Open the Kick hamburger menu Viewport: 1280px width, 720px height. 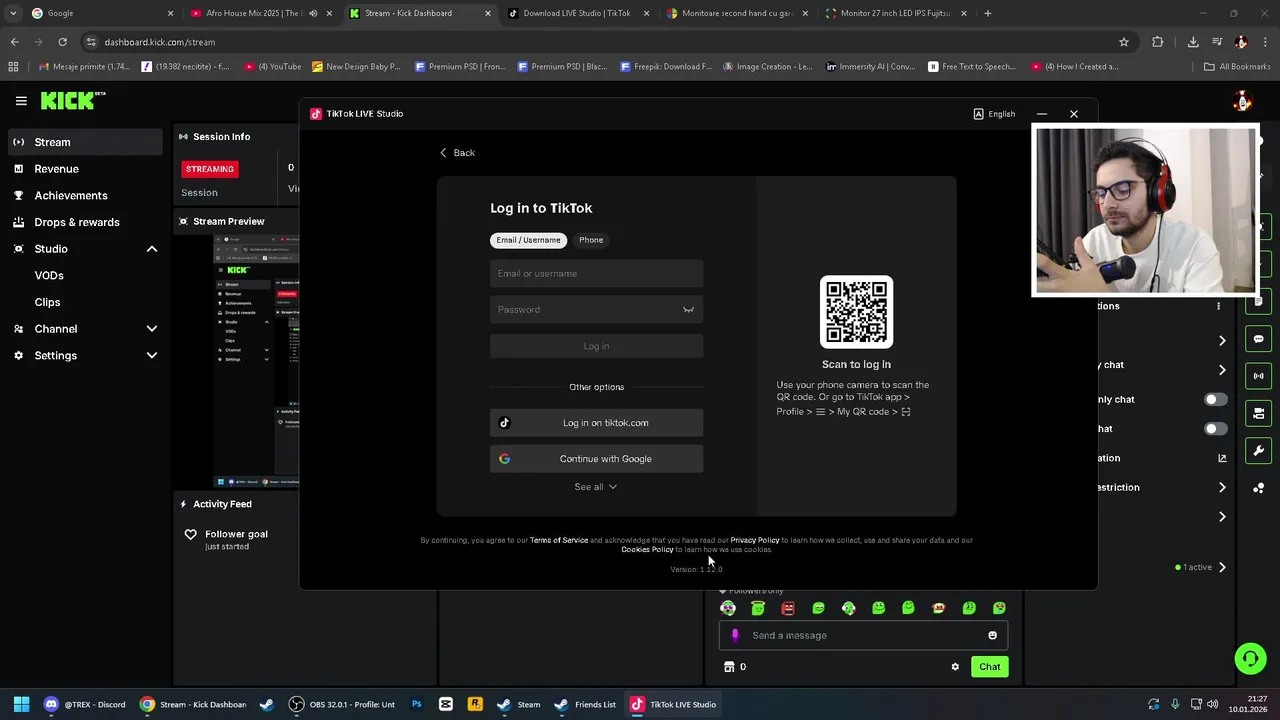point(21,100)
